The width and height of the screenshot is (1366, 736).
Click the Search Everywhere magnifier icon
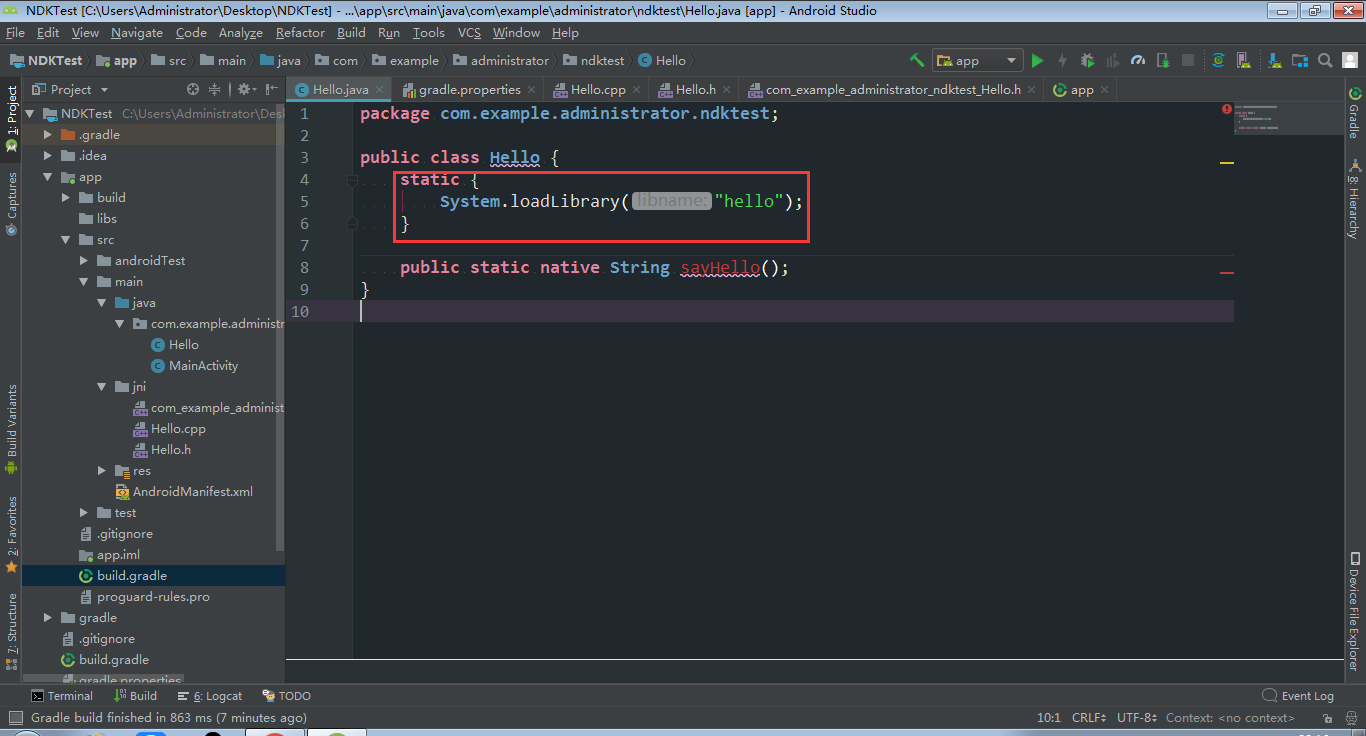tap(1324, 60)
